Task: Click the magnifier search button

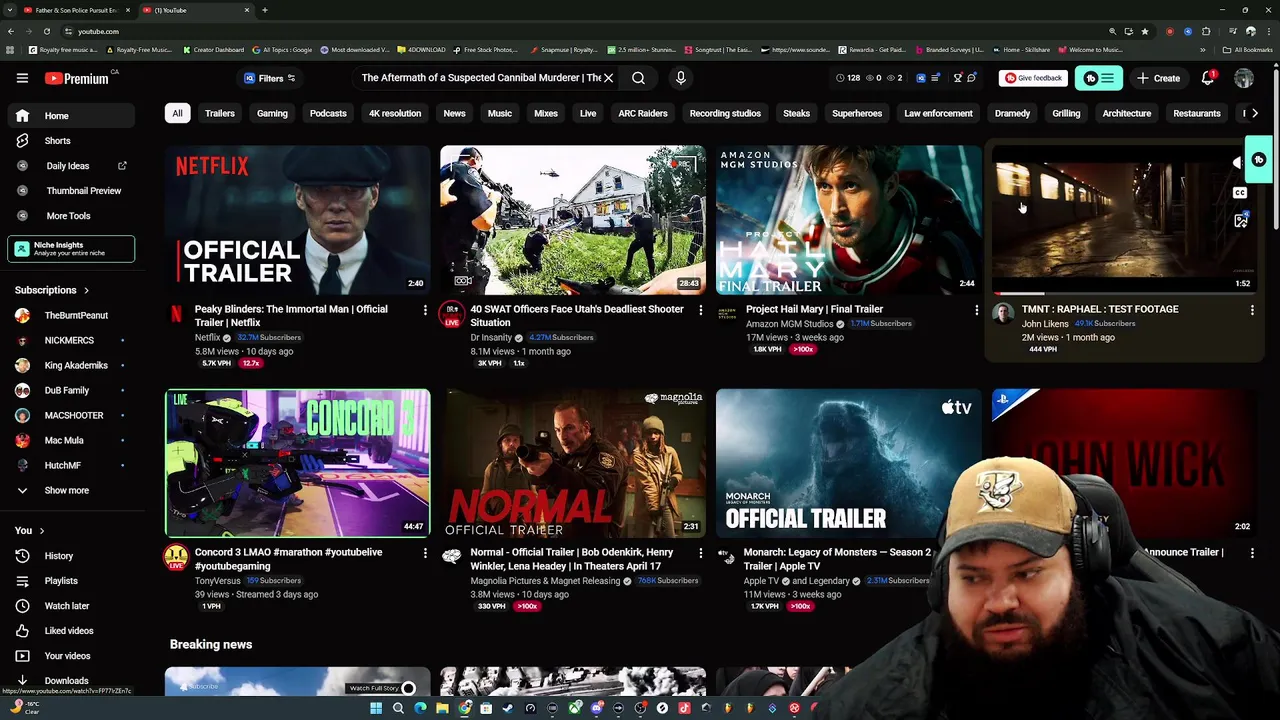Action: click(x=638, y=78)
